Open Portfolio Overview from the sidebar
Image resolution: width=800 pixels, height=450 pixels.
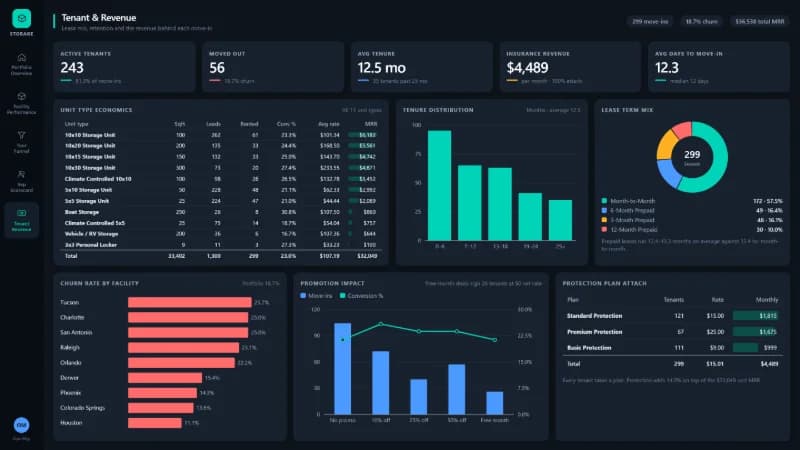[21, 64]
